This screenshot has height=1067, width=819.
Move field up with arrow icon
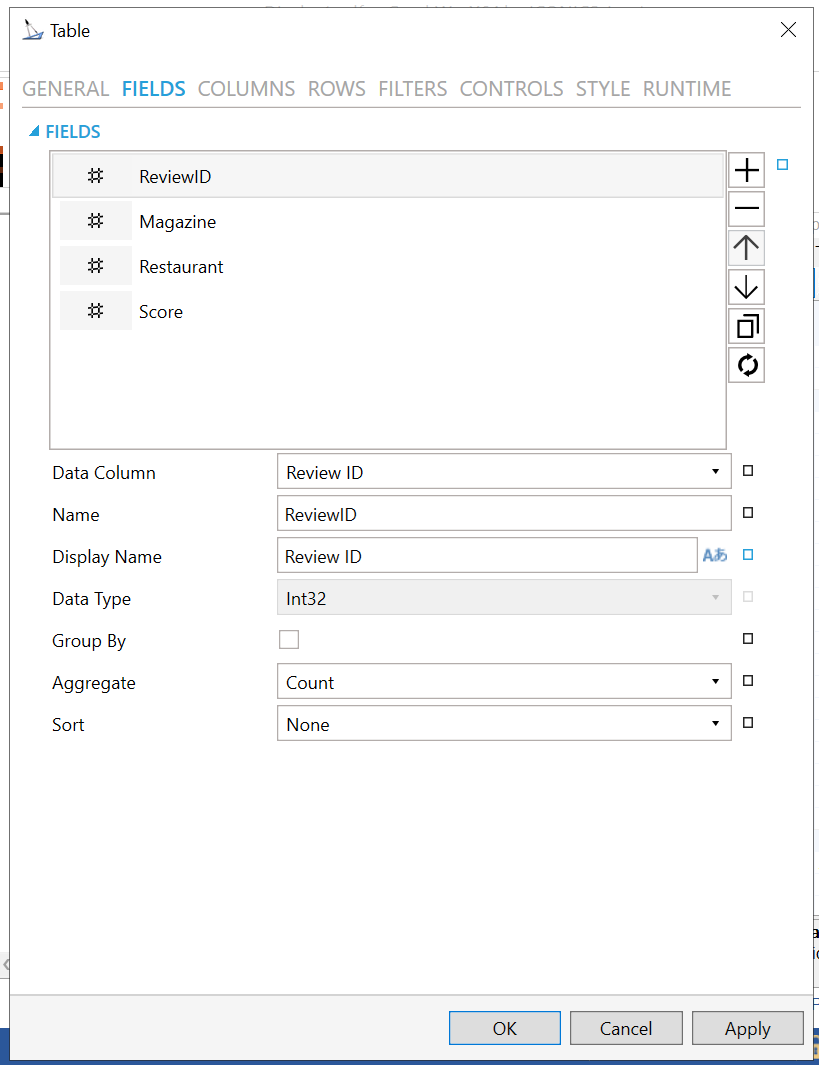coord(746,248)
